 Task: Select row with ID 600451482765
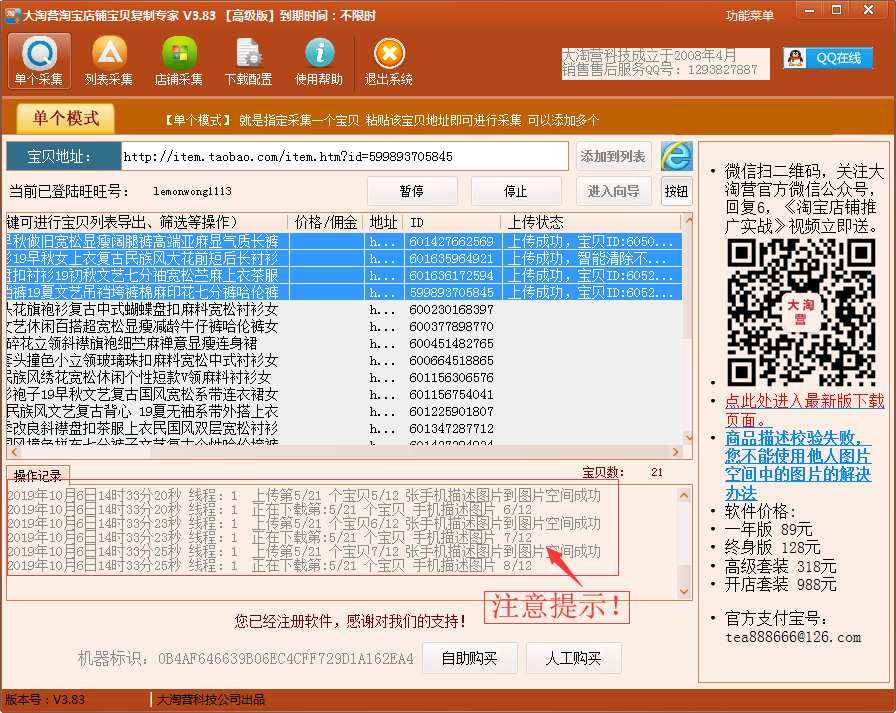(344, 344)
